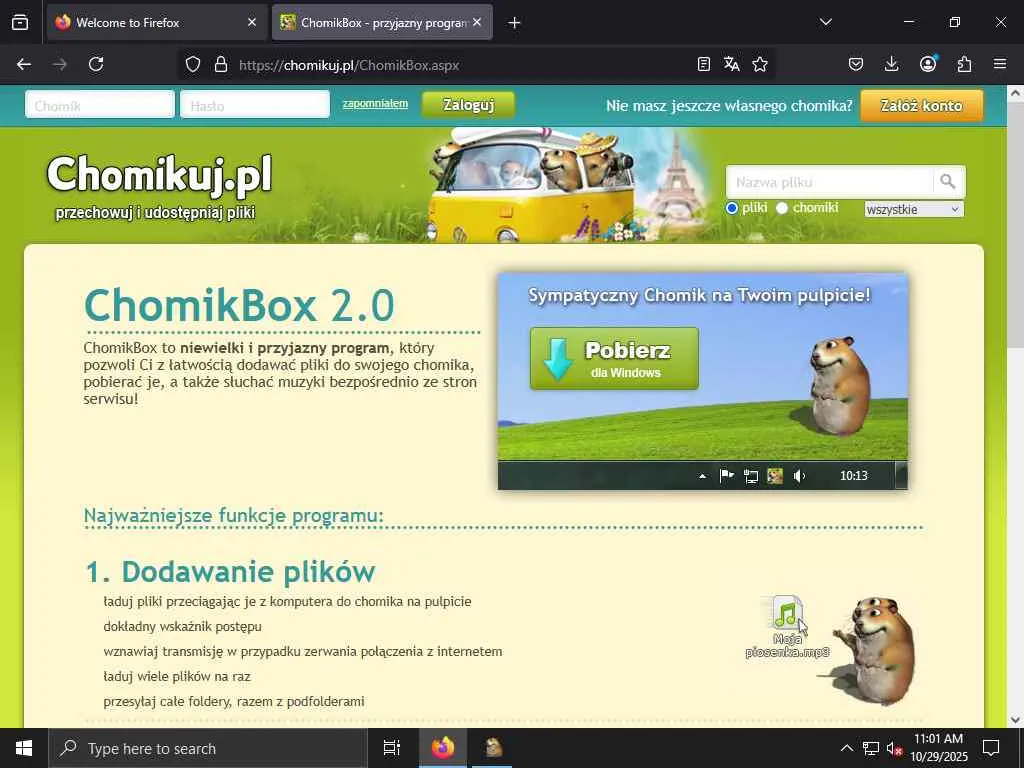This screenshot has width=1024, height=768.
Task: Click Najważniejsze funkcje programu heading
Action: click(233, 515)
